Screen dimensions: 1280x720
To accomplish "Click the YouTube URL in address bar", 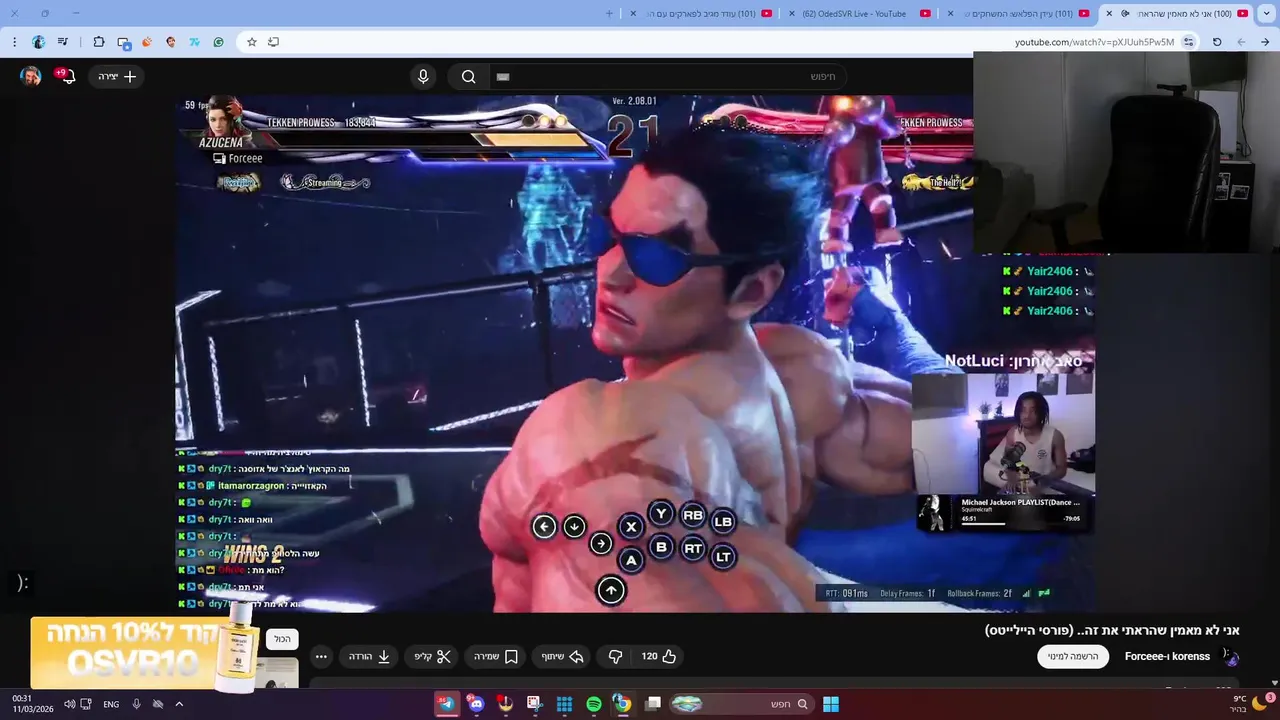I will tap(1094, 42).
